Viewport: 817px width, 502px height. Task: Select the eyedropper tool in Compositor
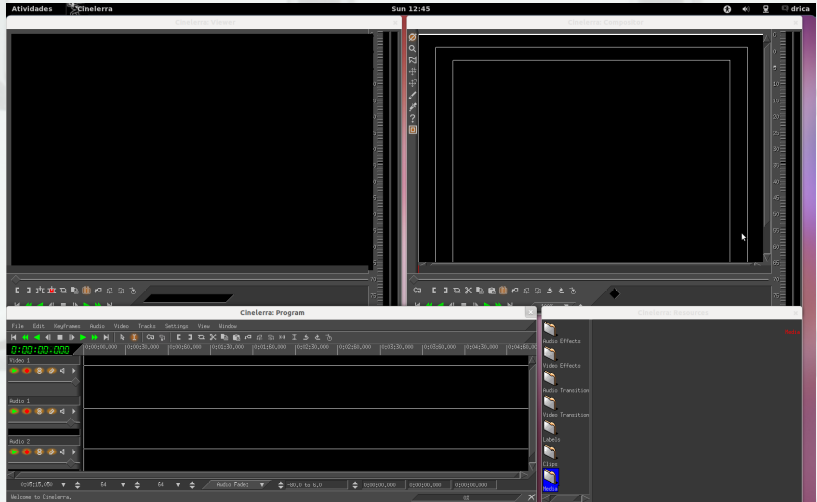pyautogui.click(x=412, y=107)
